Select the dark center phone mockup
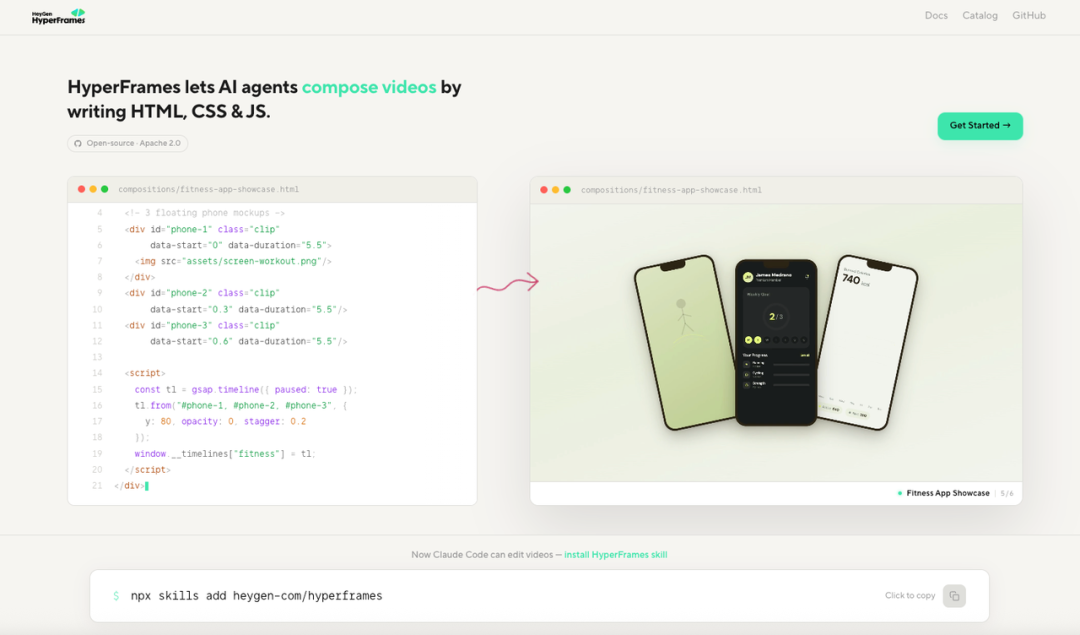Screen dimensions: 1080x635 pos(776,342)
